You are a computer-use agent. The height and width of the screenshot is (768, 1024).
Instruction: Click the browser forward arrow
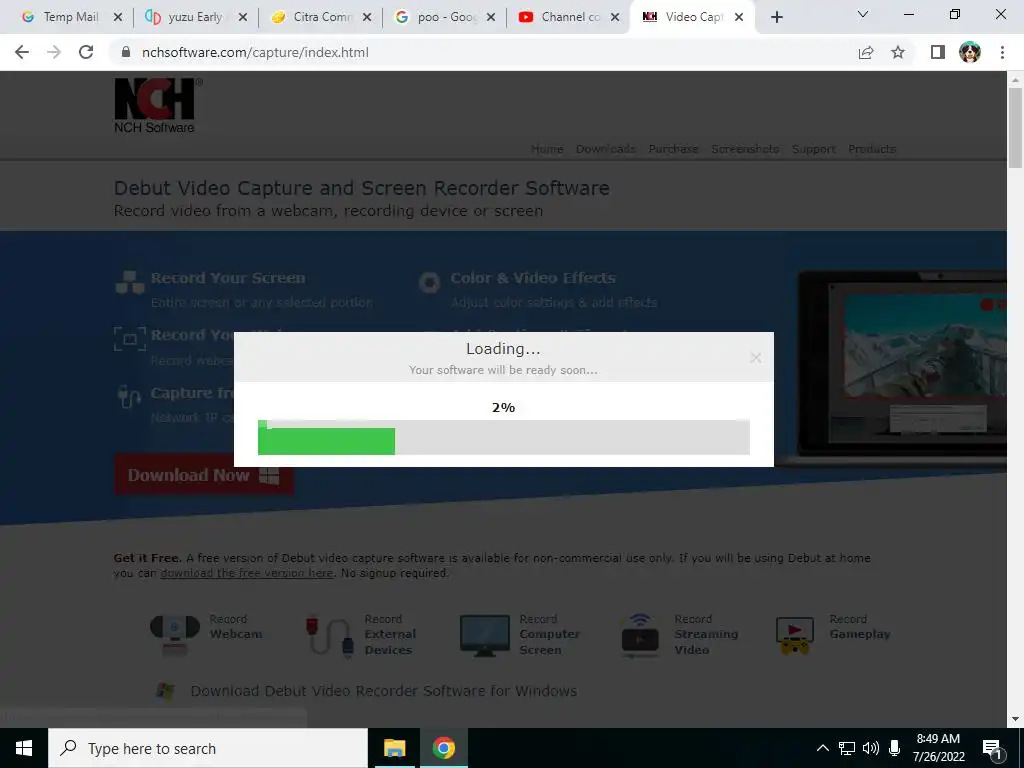tap(54, 52)
